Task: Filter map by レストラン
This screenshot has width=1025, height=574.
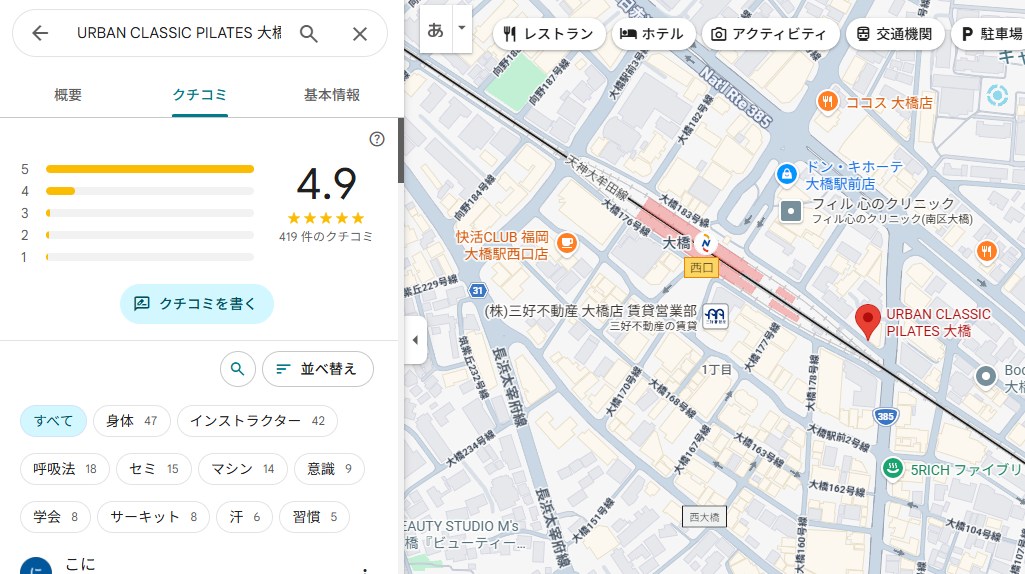Action: coord(549,33)
